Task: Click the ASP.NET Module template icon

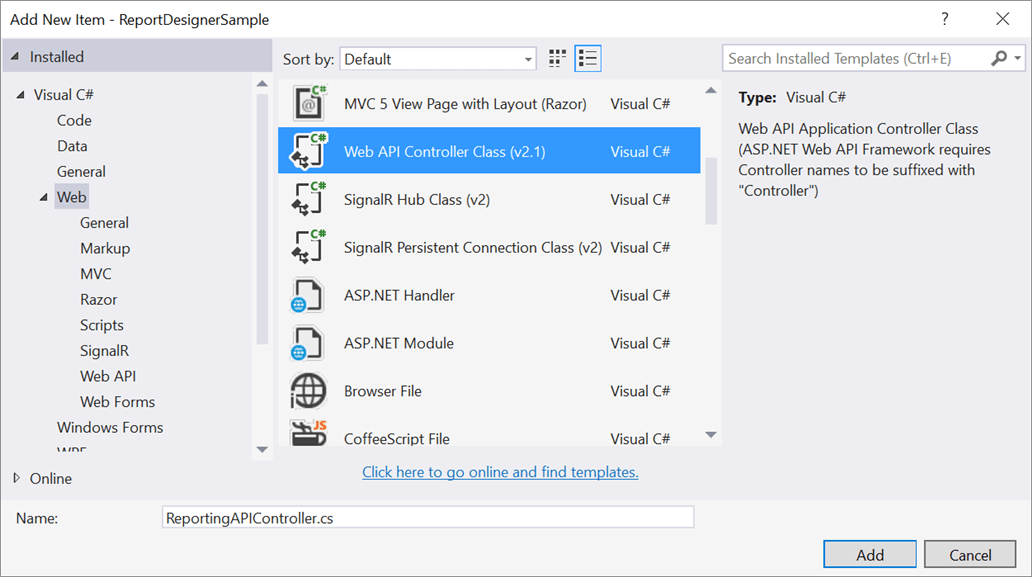Action: pyautogui.click(x=307, y=343)
